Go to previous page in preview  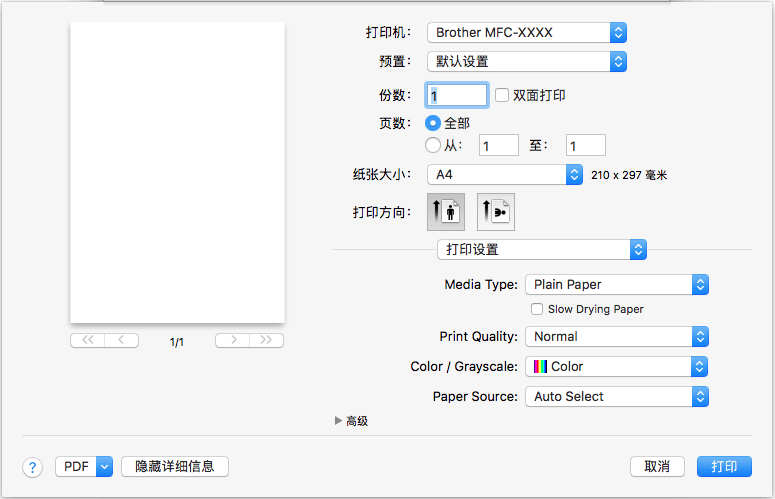(x=122, y=340)
